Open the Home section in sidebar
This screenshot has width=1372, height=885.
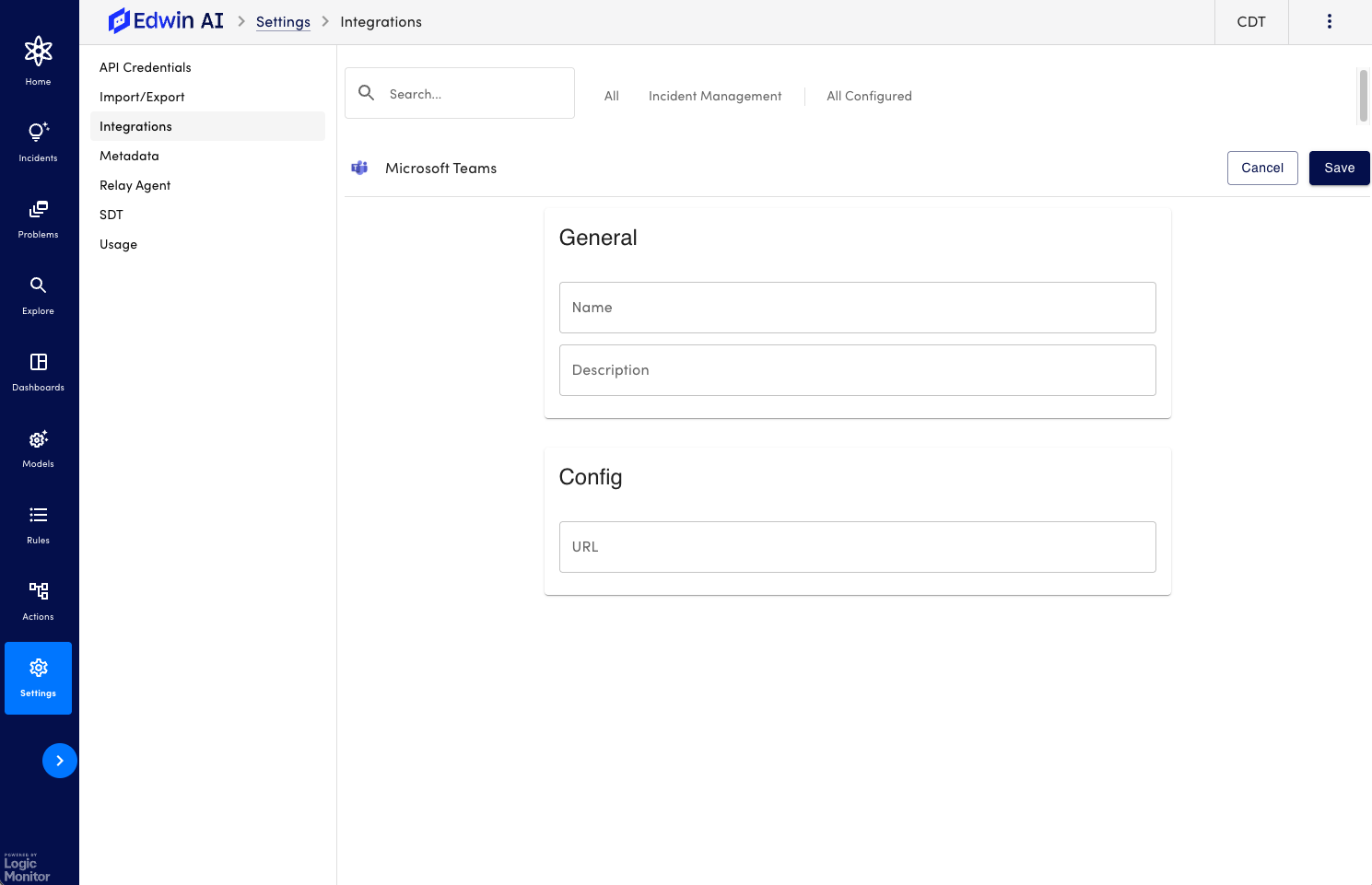(x=38, y=62)
